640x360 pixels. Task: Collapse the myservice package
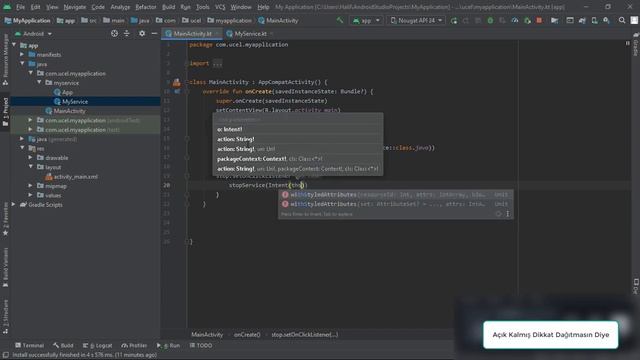pyautogui.click(x=40, y=82)
